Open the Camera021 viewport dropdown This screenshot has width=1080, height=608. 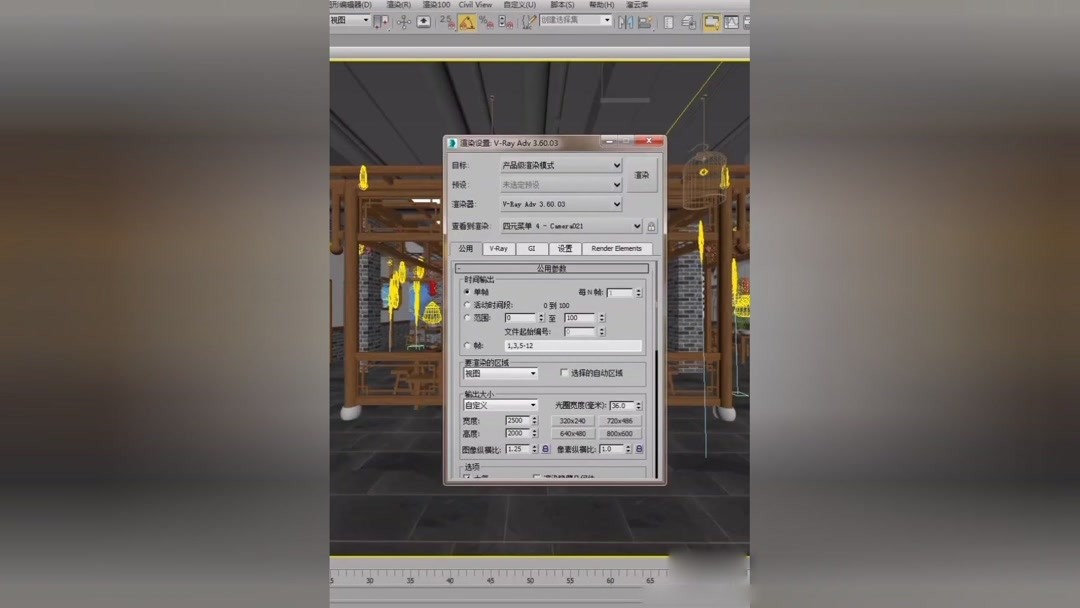(568, 226)
